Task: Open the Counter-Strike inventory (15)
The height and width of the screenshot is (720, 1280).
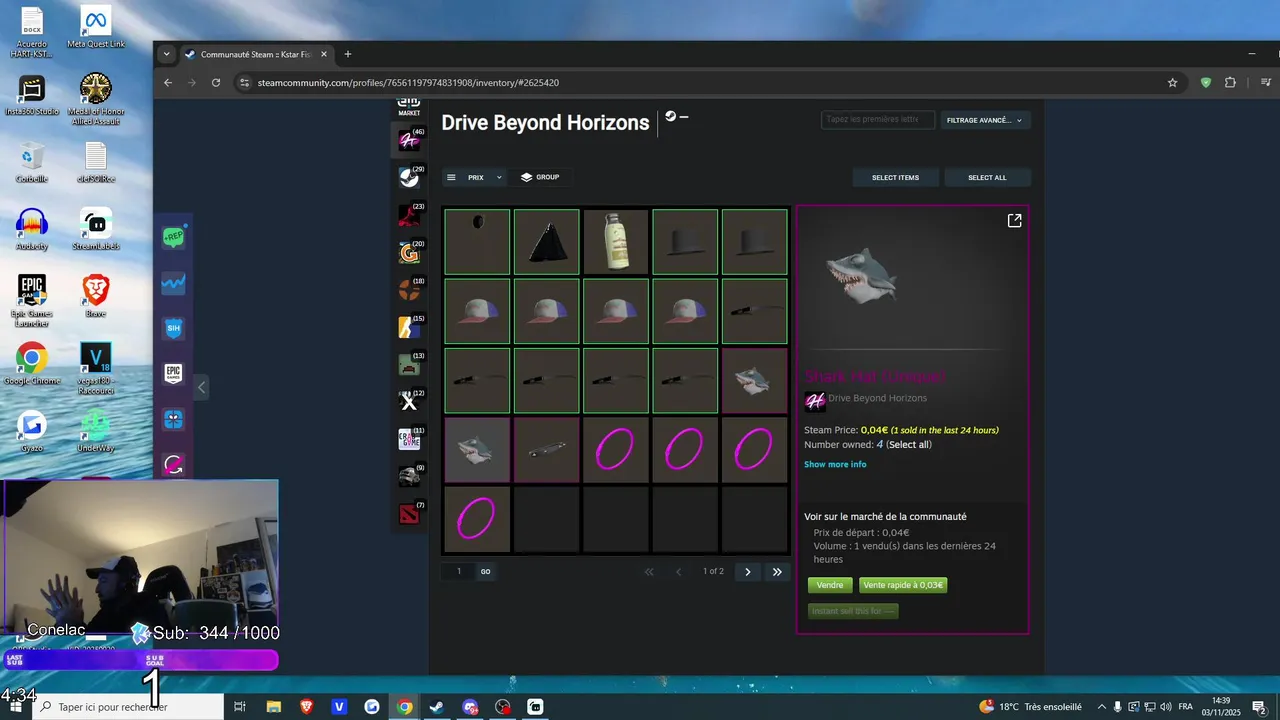Action: (x=409, y=327)
